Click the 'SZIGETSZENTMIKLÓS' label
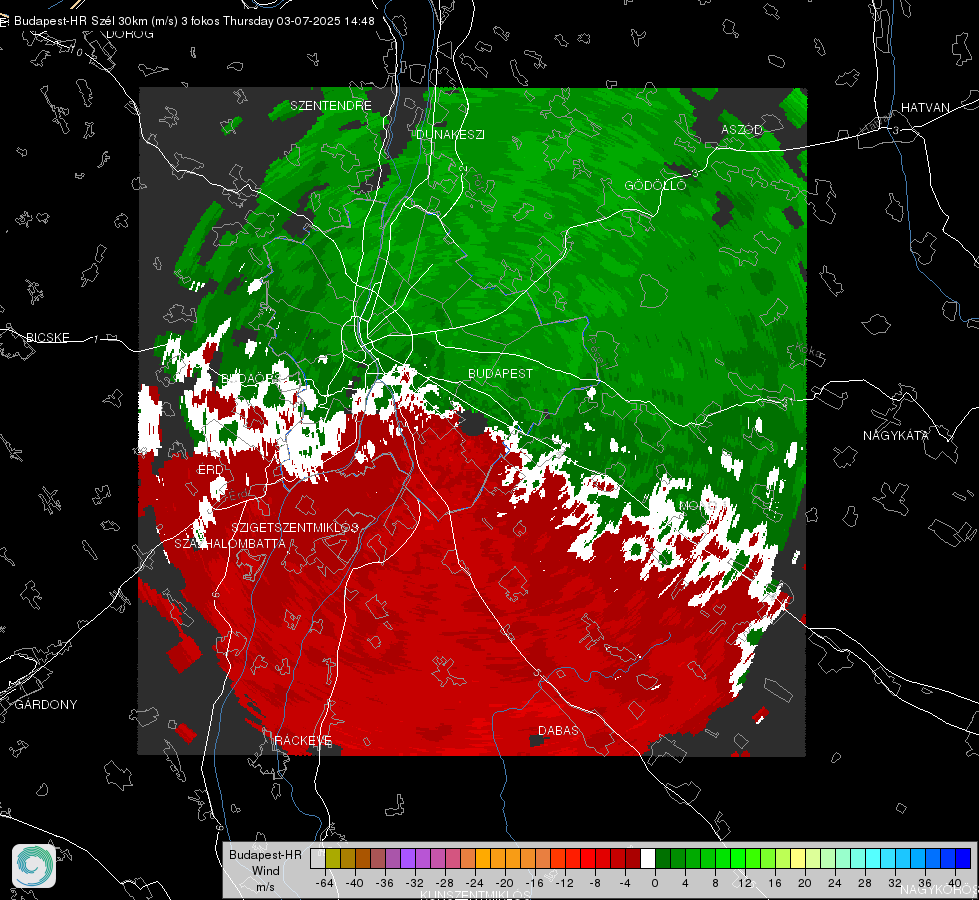 [x=295, y=528]
